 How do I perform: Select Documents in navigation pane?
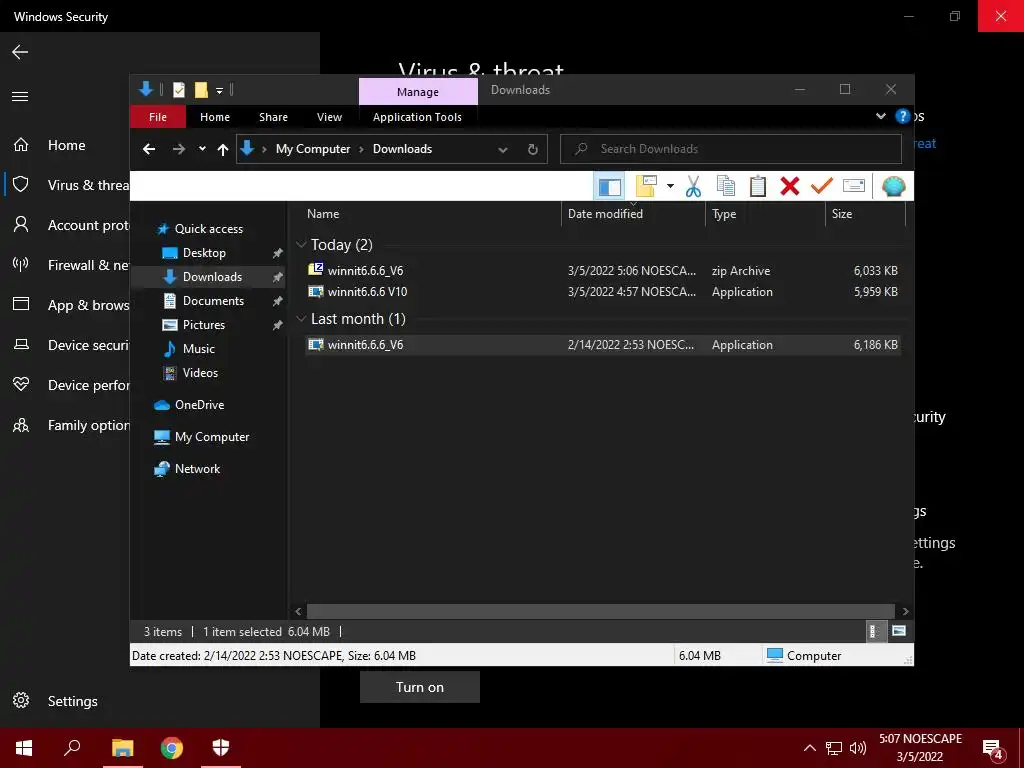(213, 300)
